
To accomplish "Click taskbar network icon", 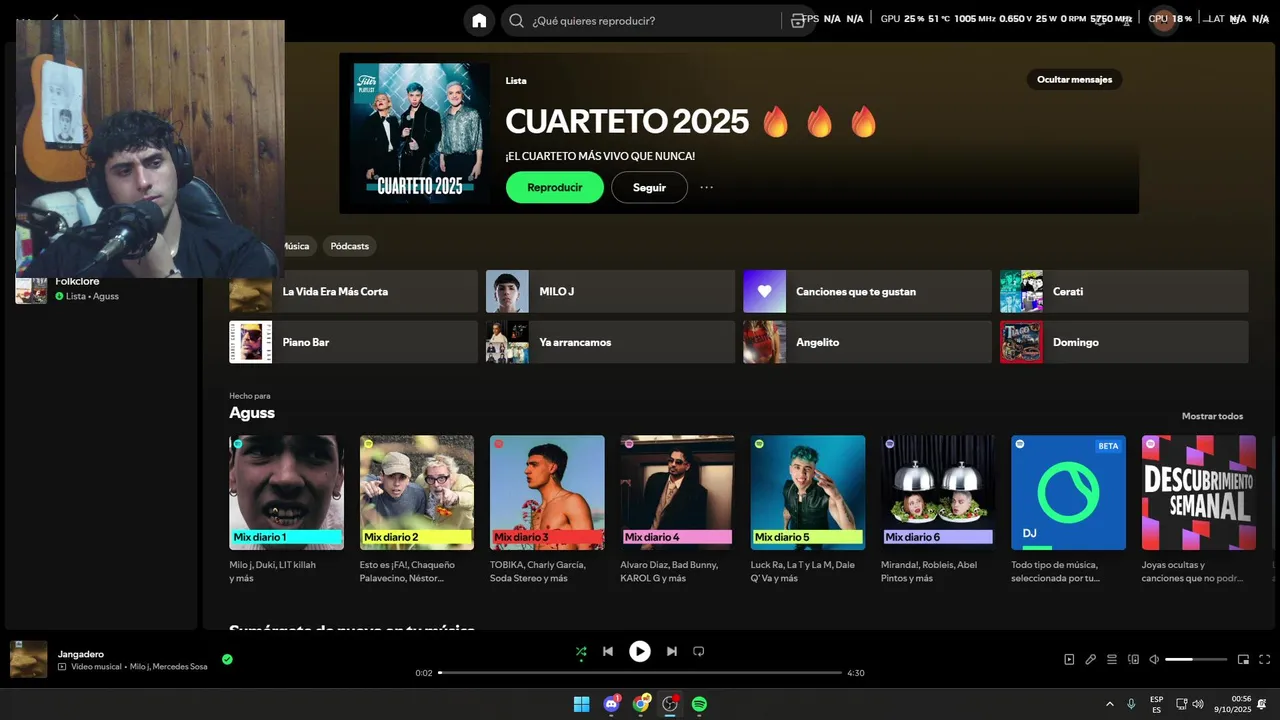I will click(1181, 704).
